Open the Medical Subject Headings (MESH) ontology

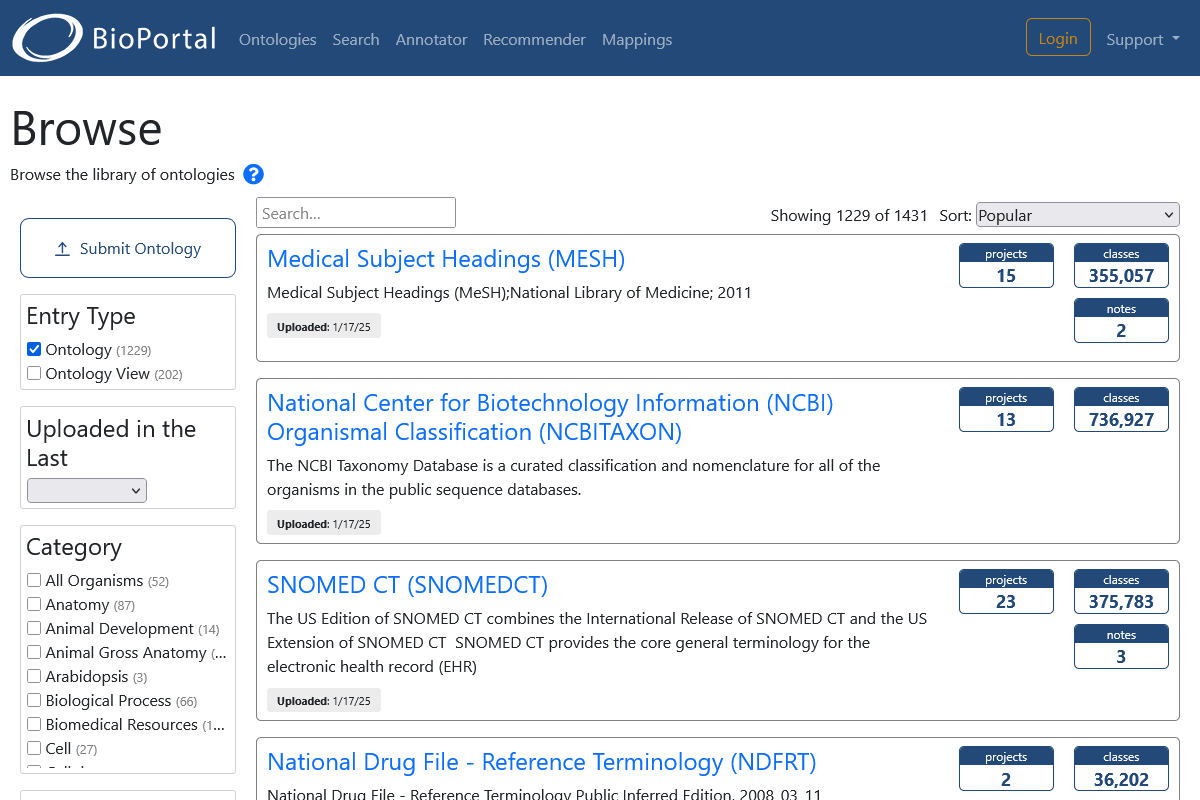[x=446, y=259]
